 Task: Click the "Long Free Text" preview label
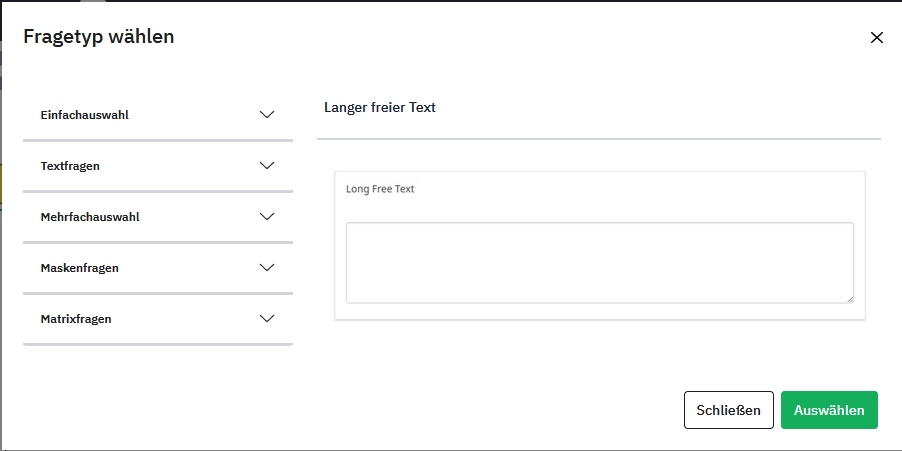coord(380,189)
